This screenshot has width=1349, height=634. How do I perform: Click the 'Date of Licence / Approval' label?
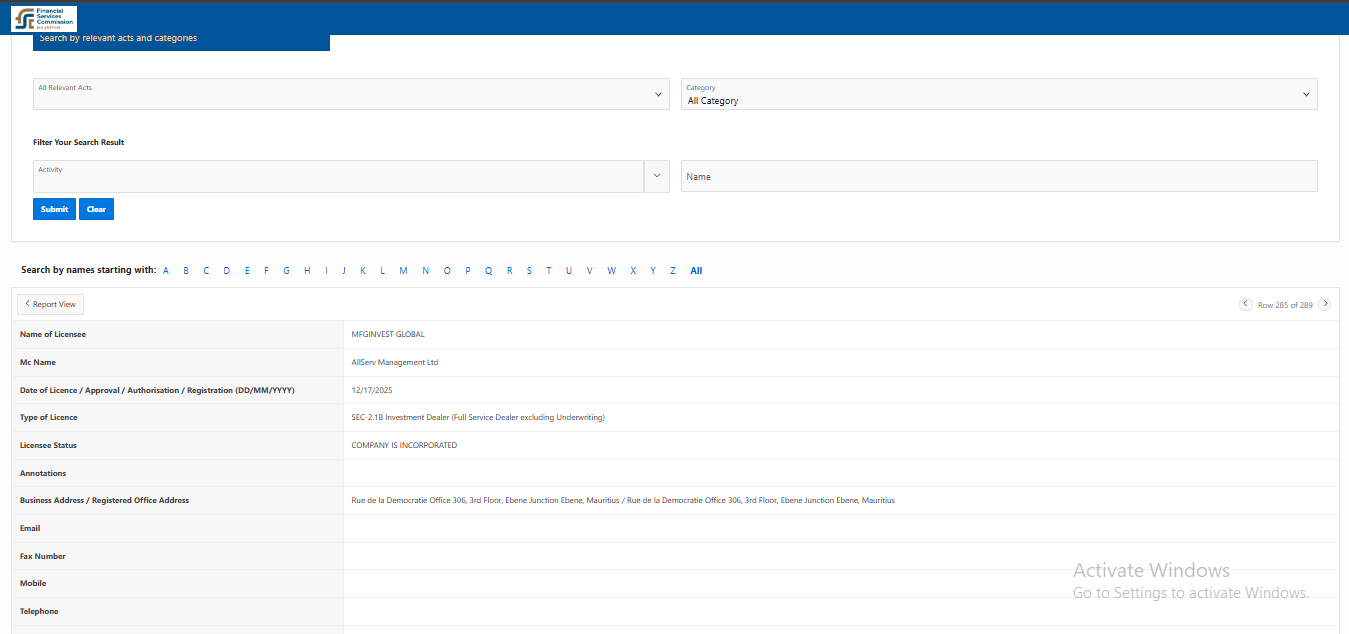click(157, 390)
